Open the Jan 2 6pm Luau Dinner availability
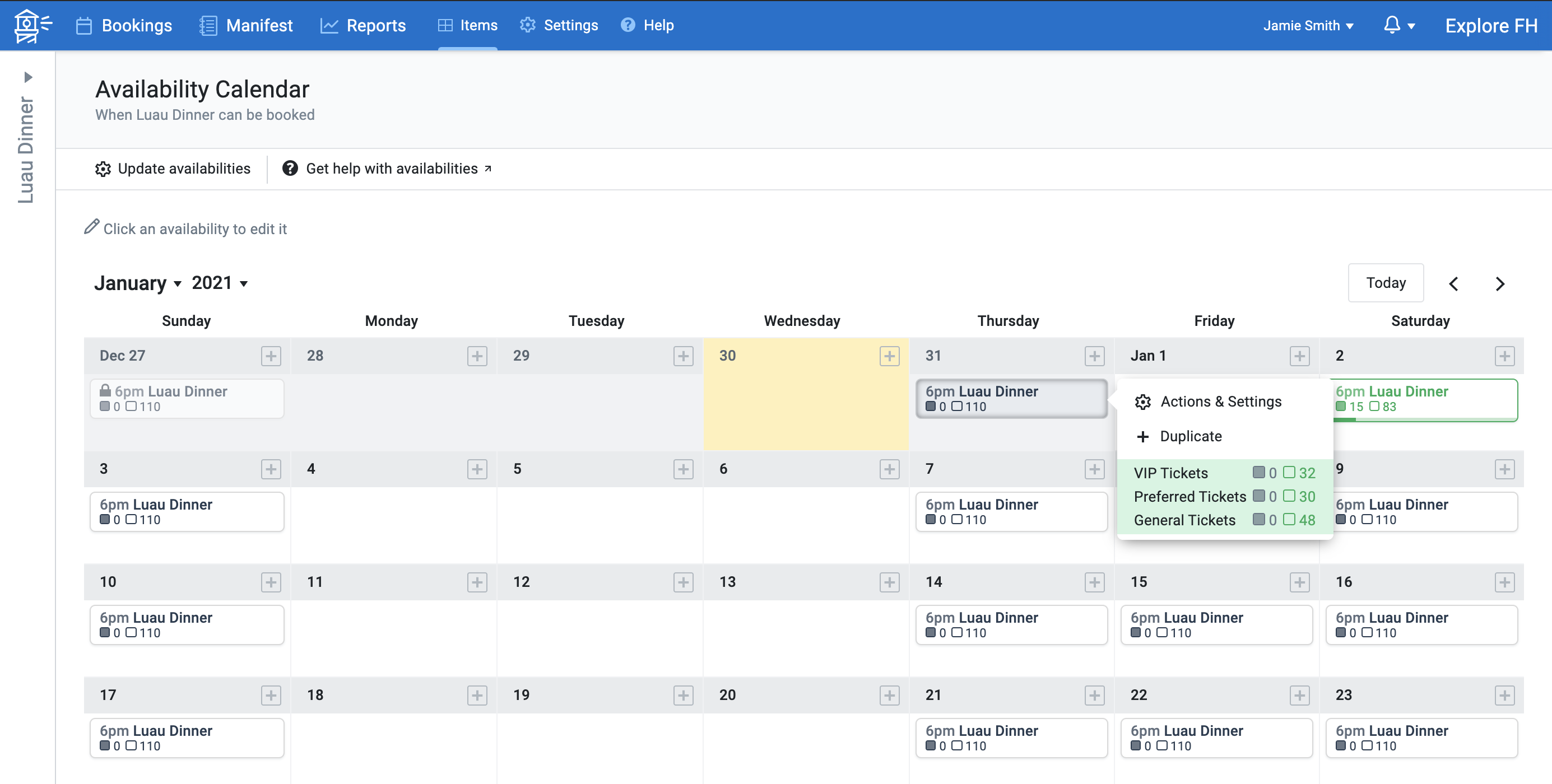1552x784 pixels. [x=1425, y=400]
